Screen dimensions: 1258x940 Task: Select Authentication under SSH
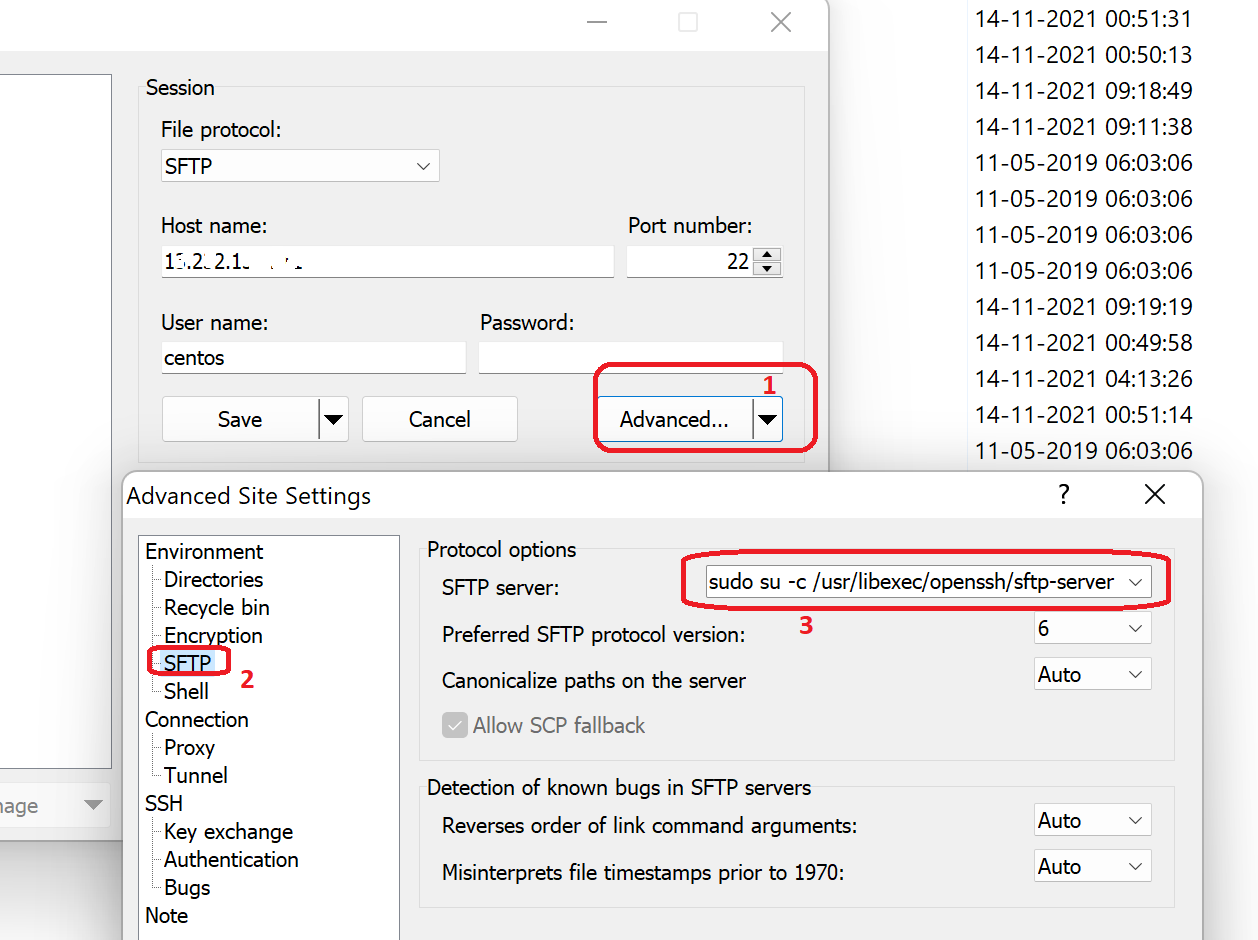(x=230, y=859)
